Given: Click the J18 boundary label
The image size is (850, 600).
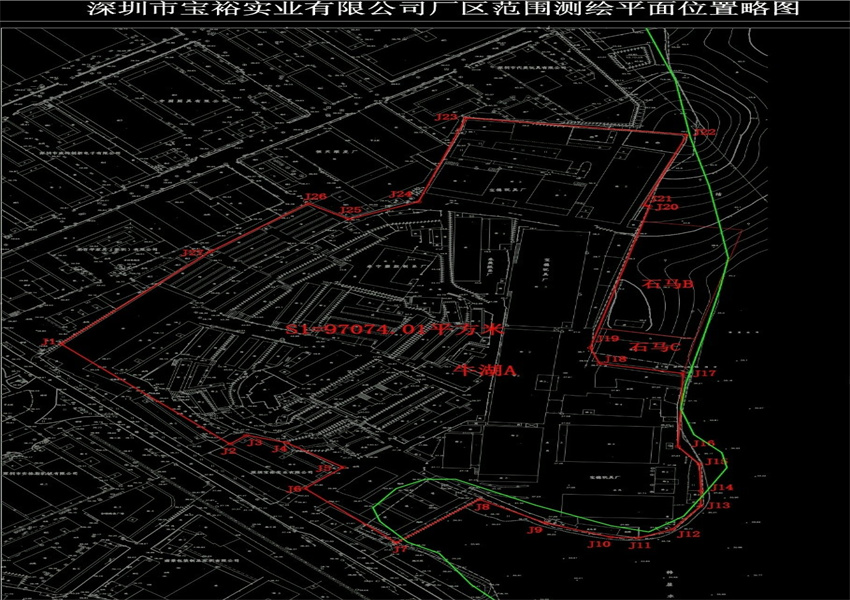Looking at the screenshot, I should point(616,359).
